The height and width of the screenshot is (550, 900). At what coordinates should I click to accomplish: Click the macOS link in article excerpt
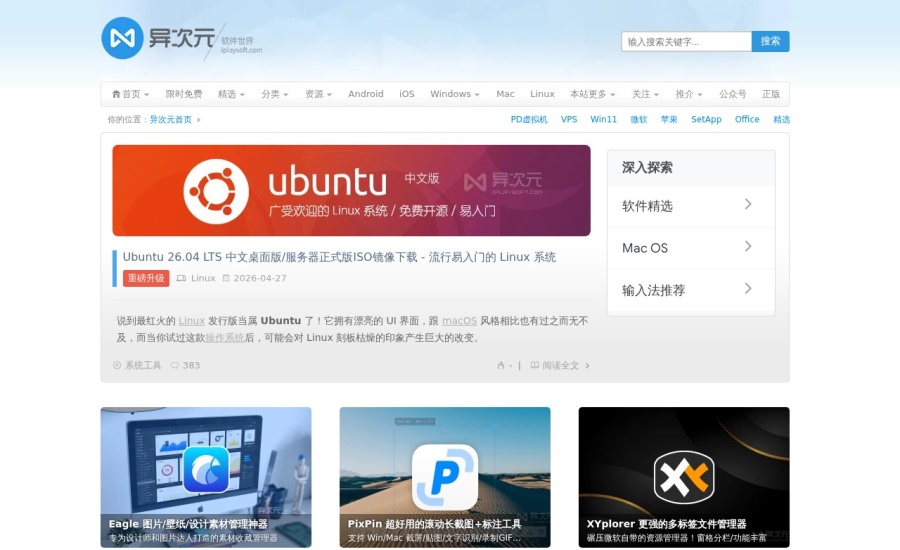[459, 320]
